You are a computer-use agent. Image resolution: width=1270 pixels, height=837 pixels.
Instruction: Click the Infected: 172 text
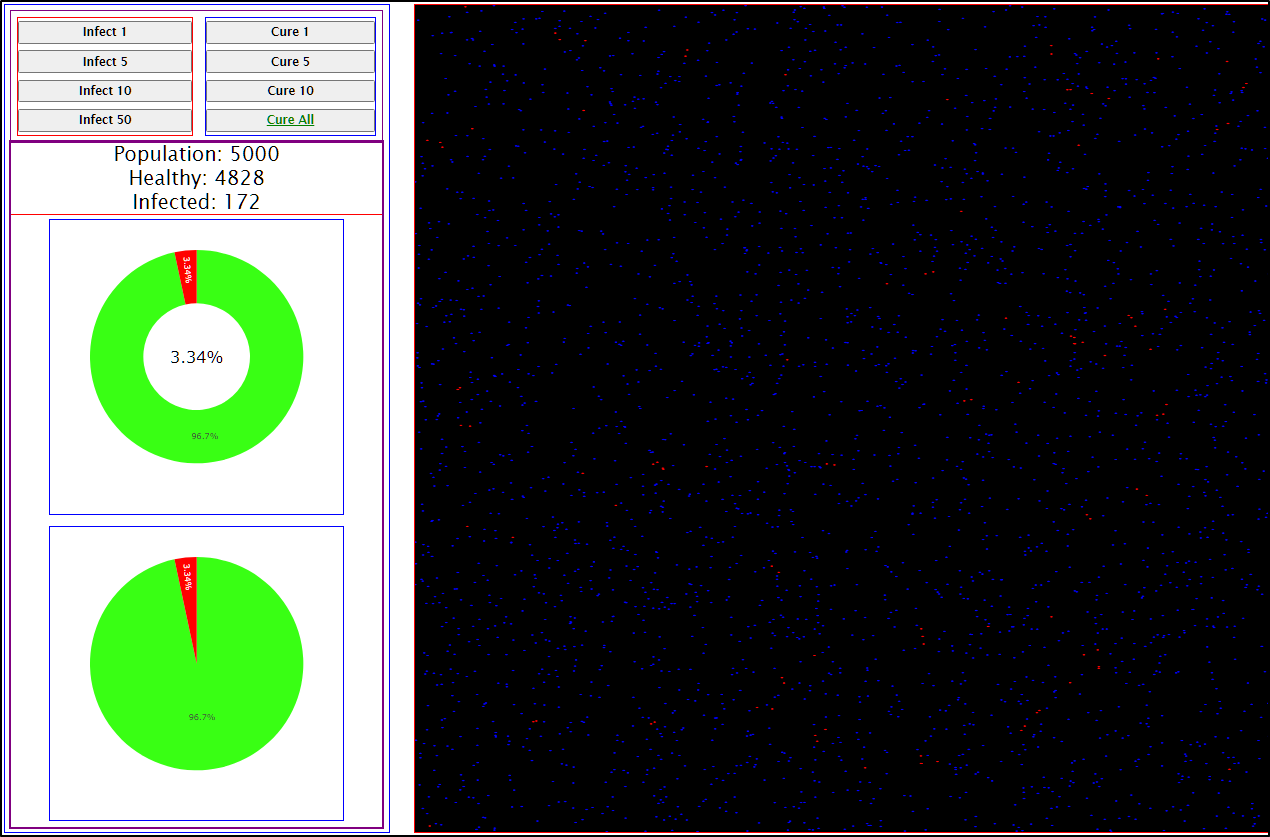pyautogui.click(x=196, y=201)
